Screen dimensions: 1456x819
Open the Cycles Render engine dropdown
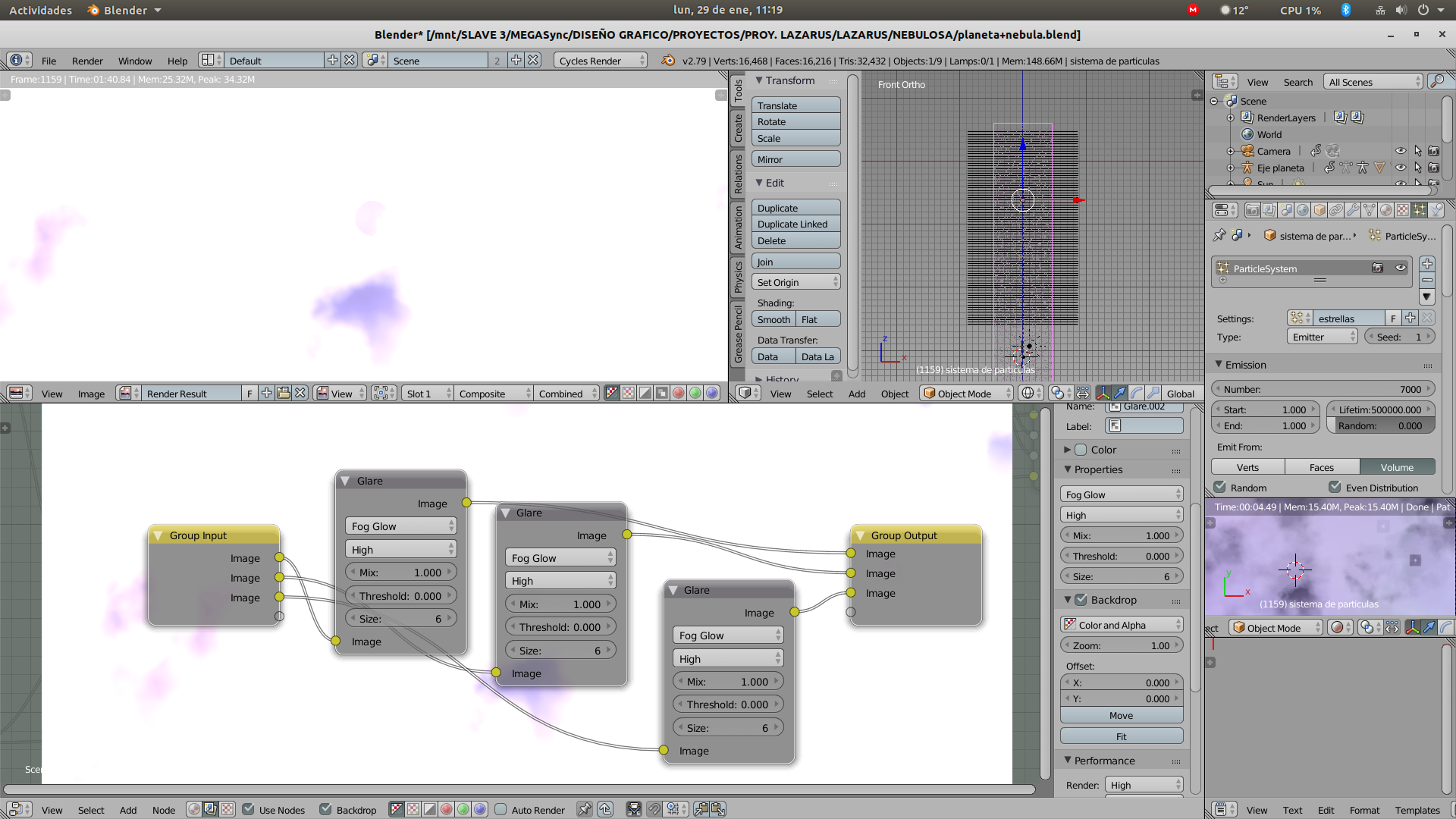(x=601, y=61)
